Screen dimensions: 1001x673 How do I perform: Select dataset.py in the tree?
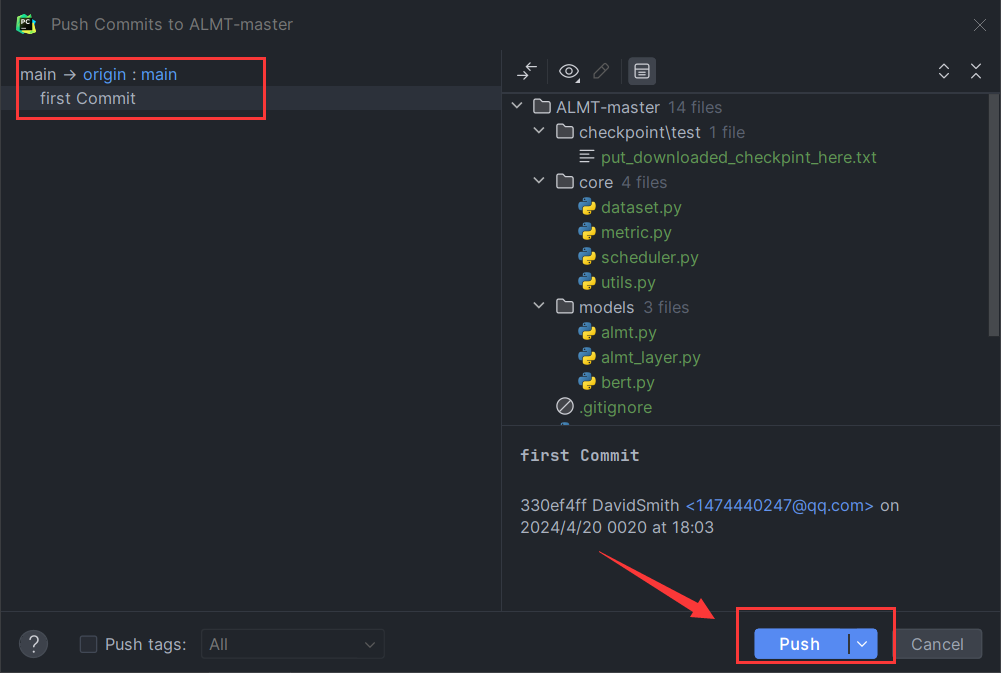(x=641, y=208)
